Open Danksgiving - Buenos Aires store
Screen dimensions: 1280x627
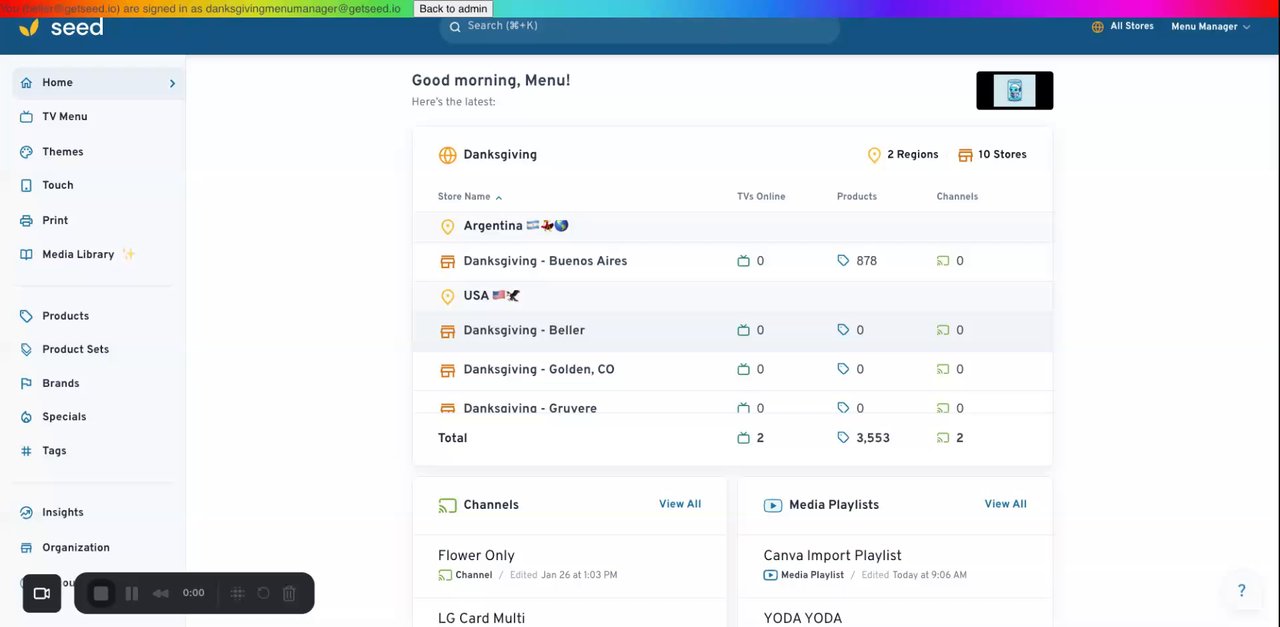click(x=732, y=262)
